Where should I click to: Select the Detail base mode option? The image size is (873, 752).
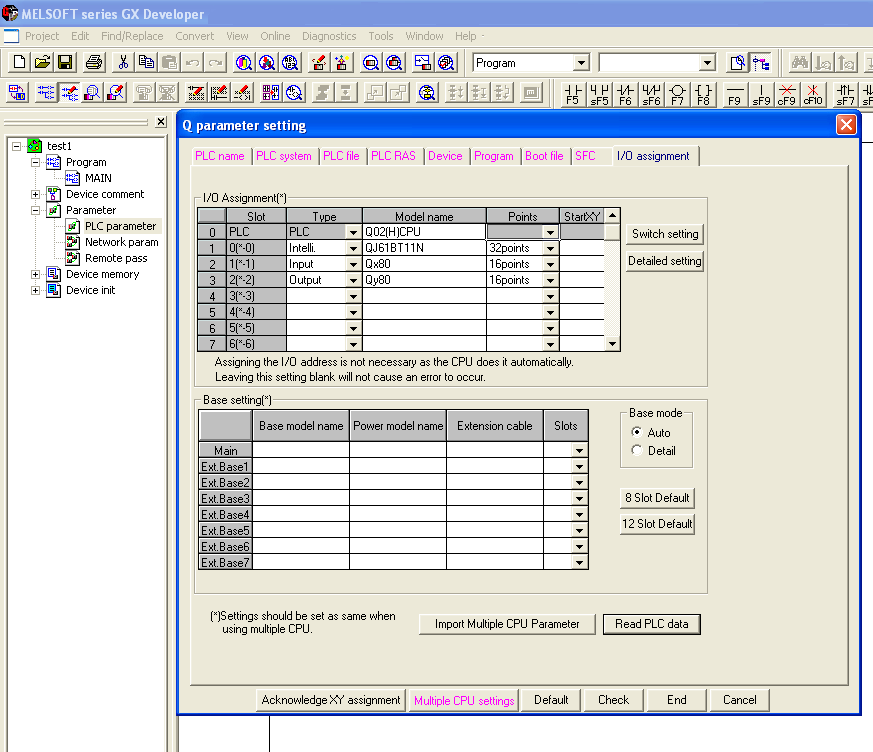(x=637, y=451)
